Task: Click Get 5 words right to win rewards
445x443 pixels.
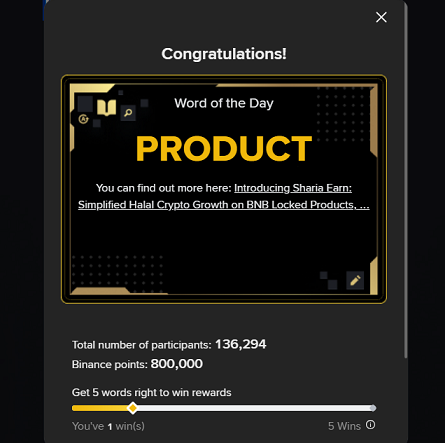Action: click(x=152, y=392)
